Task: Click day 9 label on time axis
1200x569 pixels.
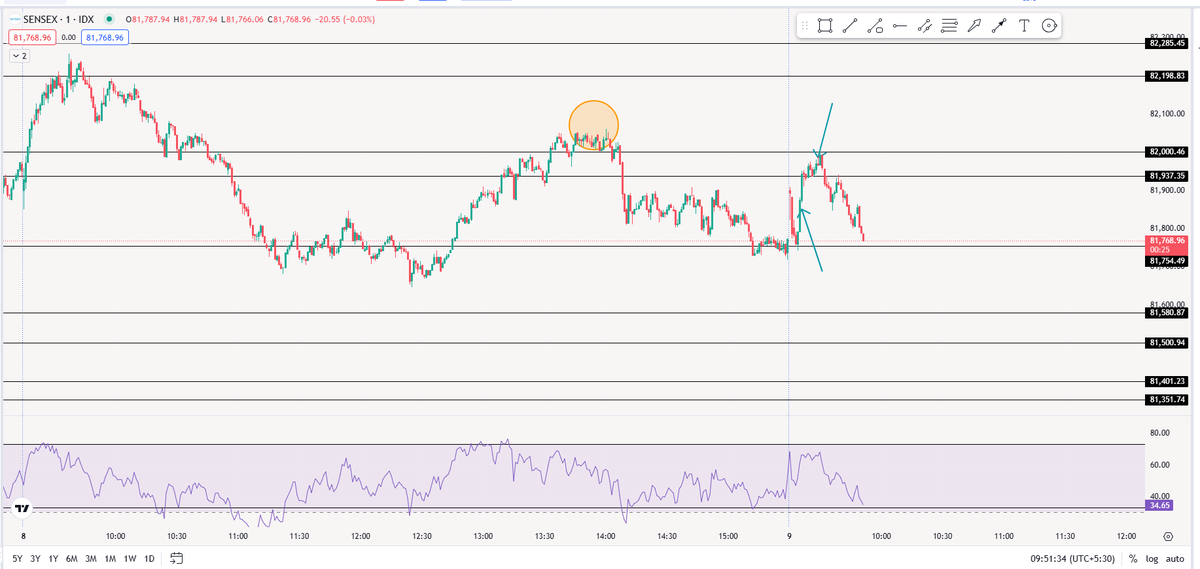Action: click(790, 537)
